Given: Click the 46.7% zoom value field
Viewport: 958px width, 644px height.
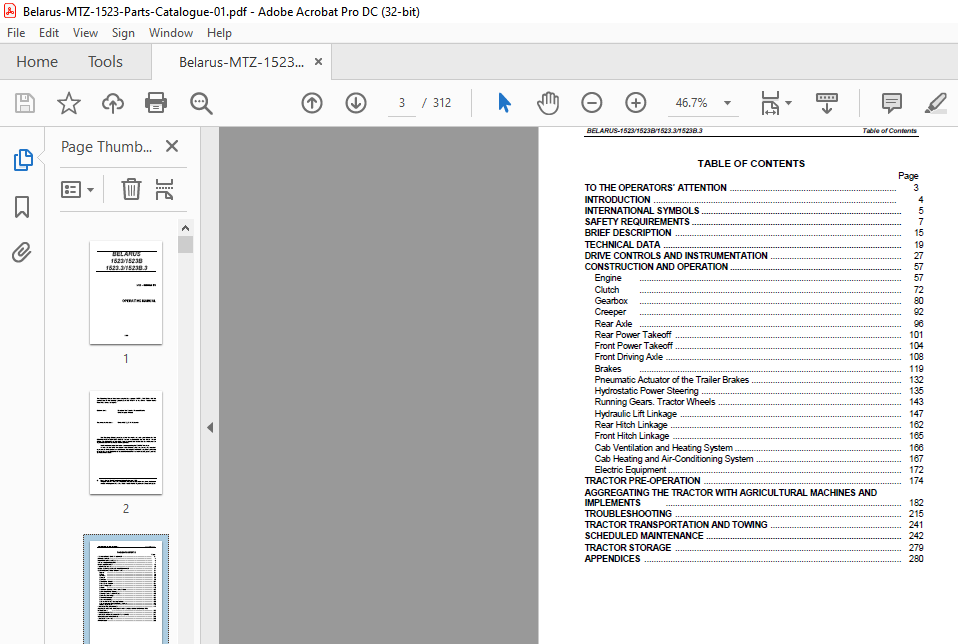Looking at the screenshot, I should [x=692, y=103].
